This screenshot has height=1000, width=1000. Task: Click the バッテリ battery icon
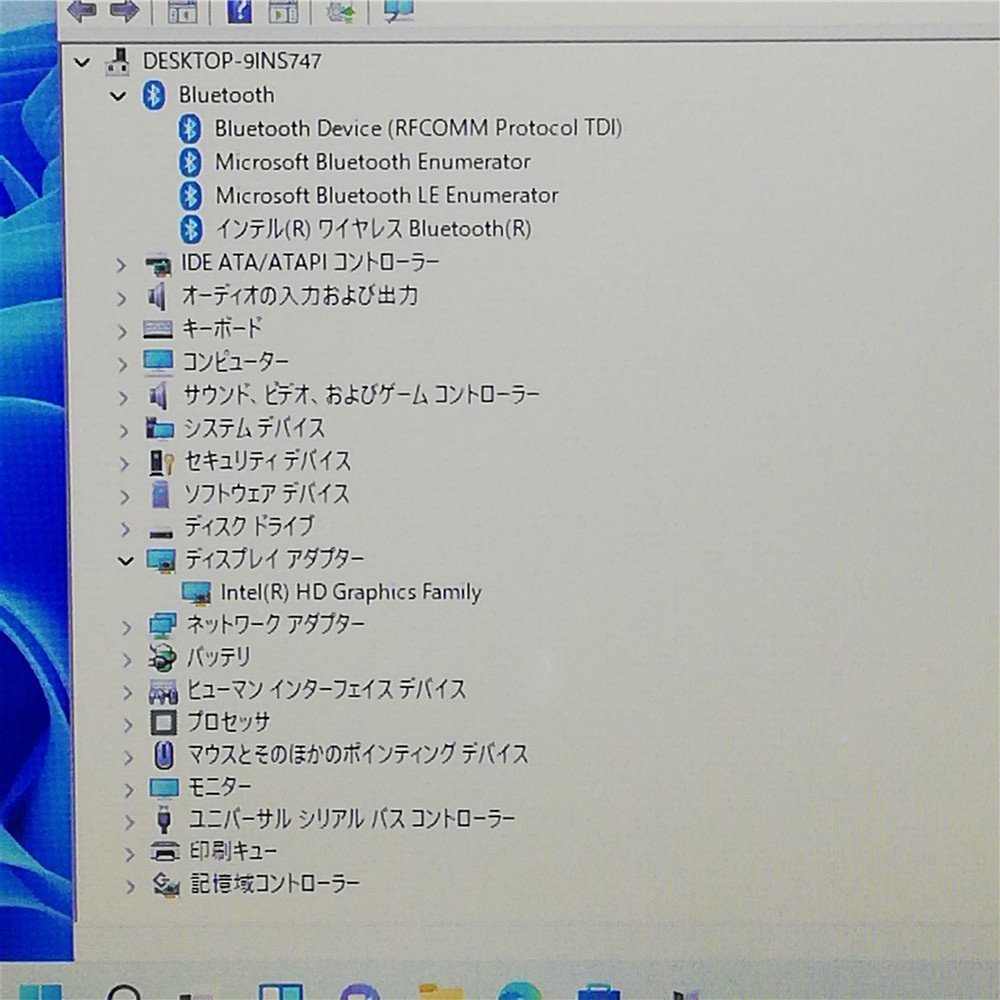[162, 658]
